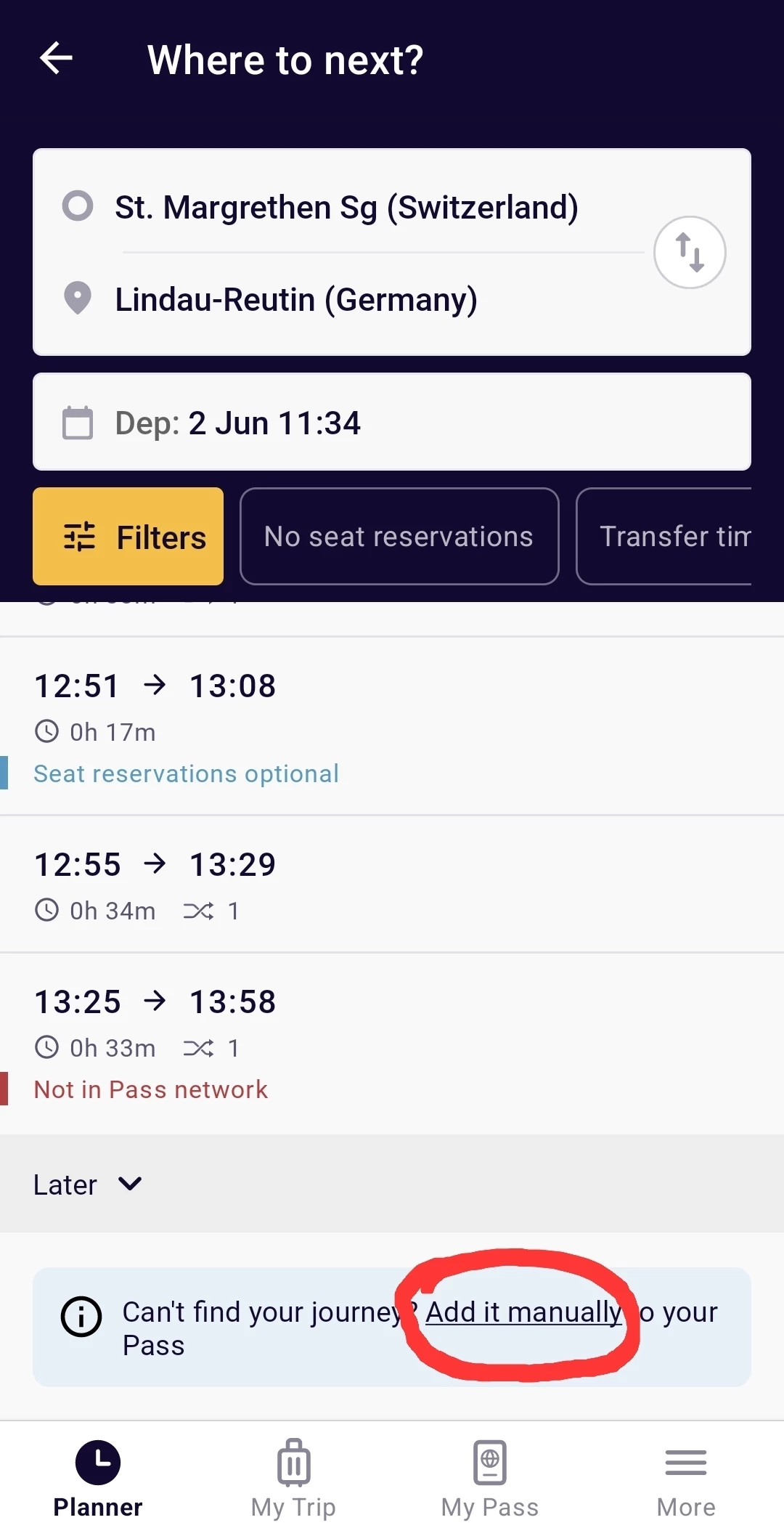
Task: Tap the destination location pin icon
Action: pyautogui.click(x=78, y=298)
